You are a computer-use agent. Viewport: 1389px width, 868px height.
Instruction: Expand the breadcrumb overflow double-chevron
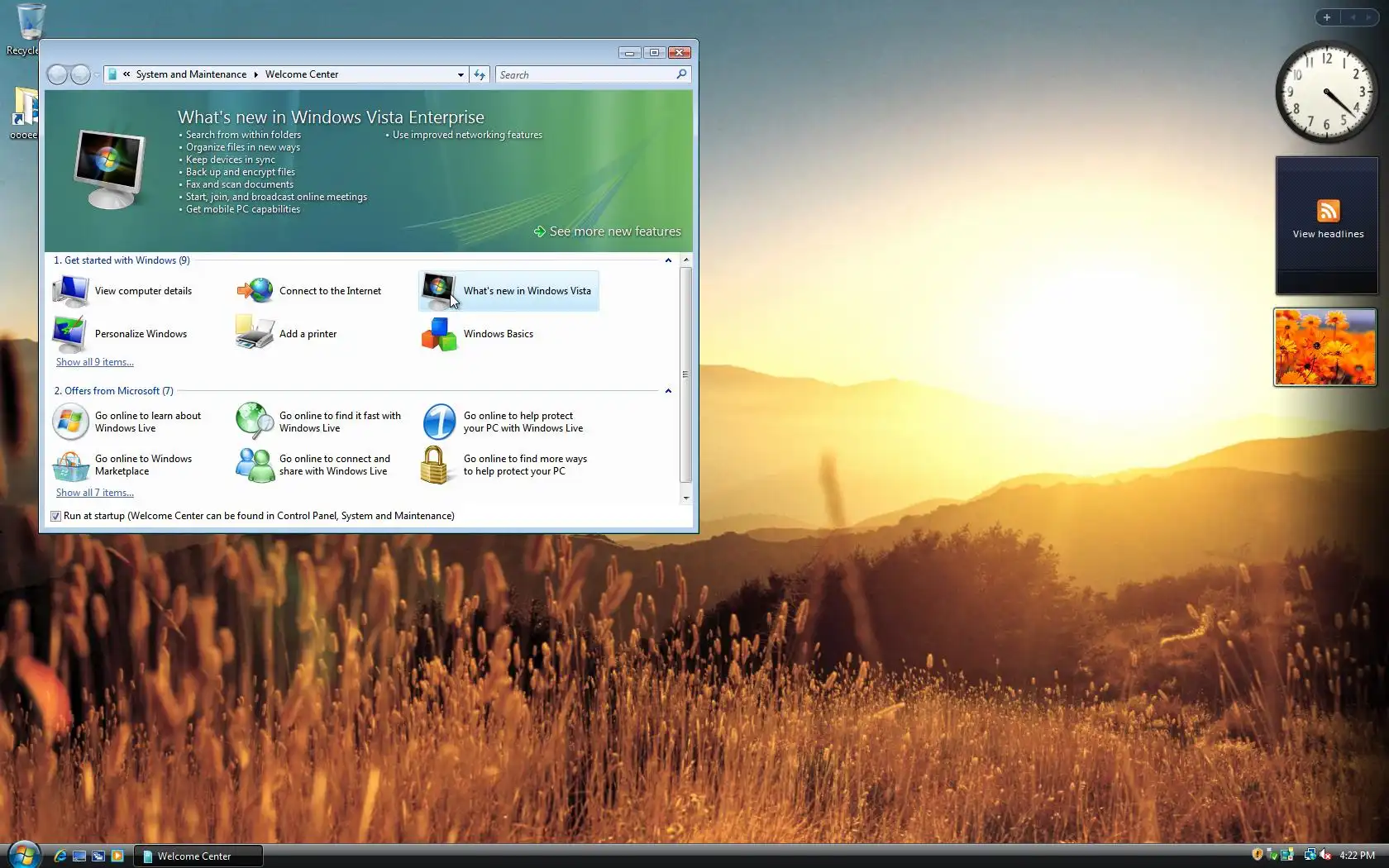click(x=126, y=74)
